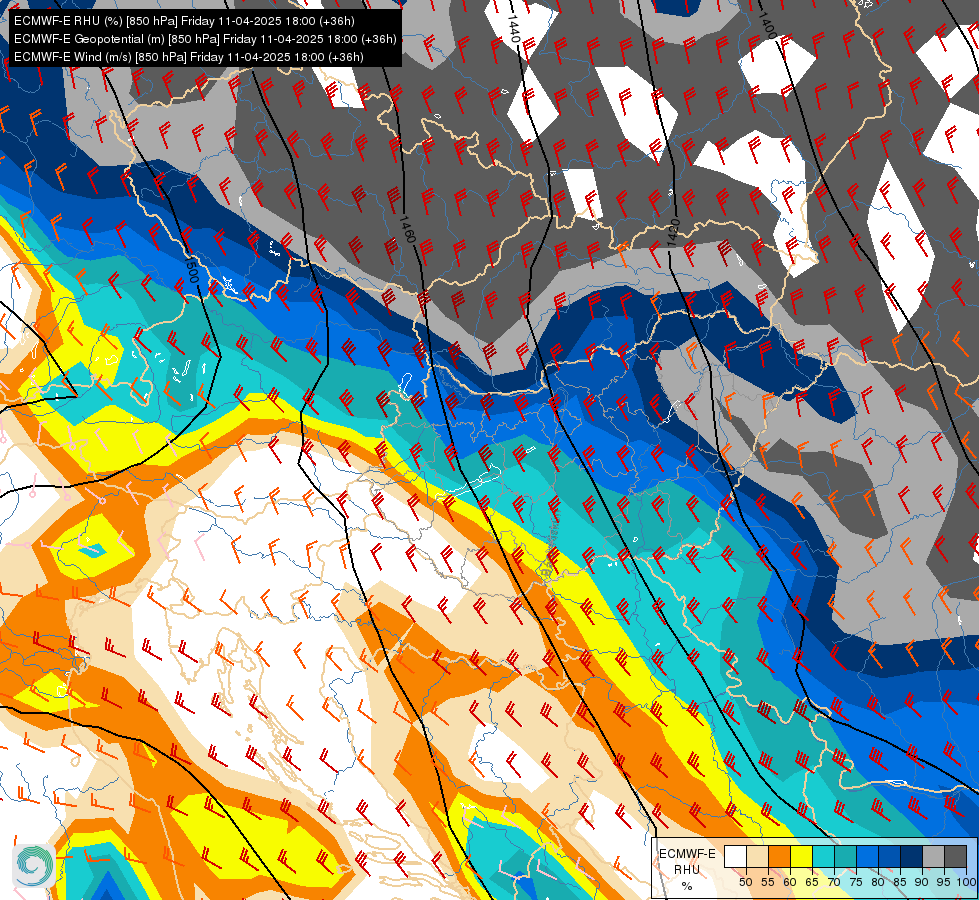Image resolution: width=979 pixels, height=900 pixels.
Task: Click the 1420 contour label
Action: point(674,232)
